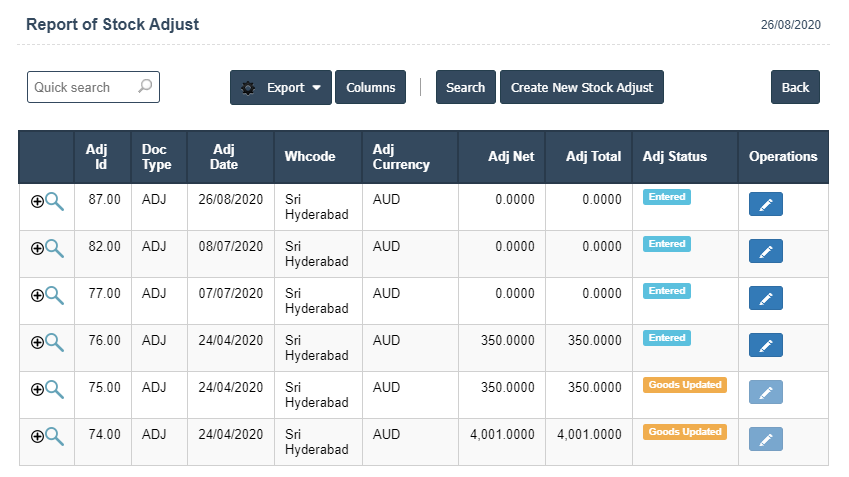
Task: Sort by the Adj Total column header
Action: pos(593,157)
